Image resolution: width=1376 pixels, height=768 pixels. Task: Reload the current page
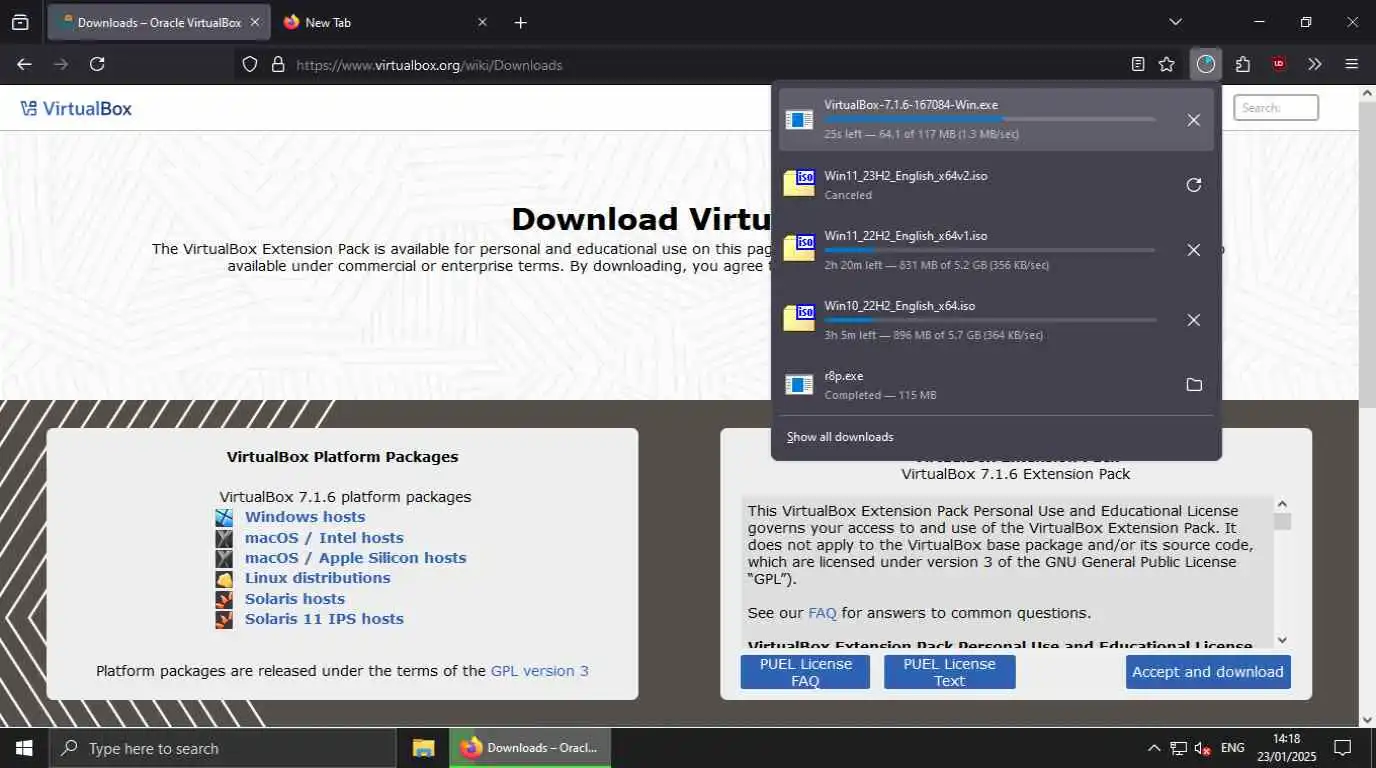click(x=97, y=64)
